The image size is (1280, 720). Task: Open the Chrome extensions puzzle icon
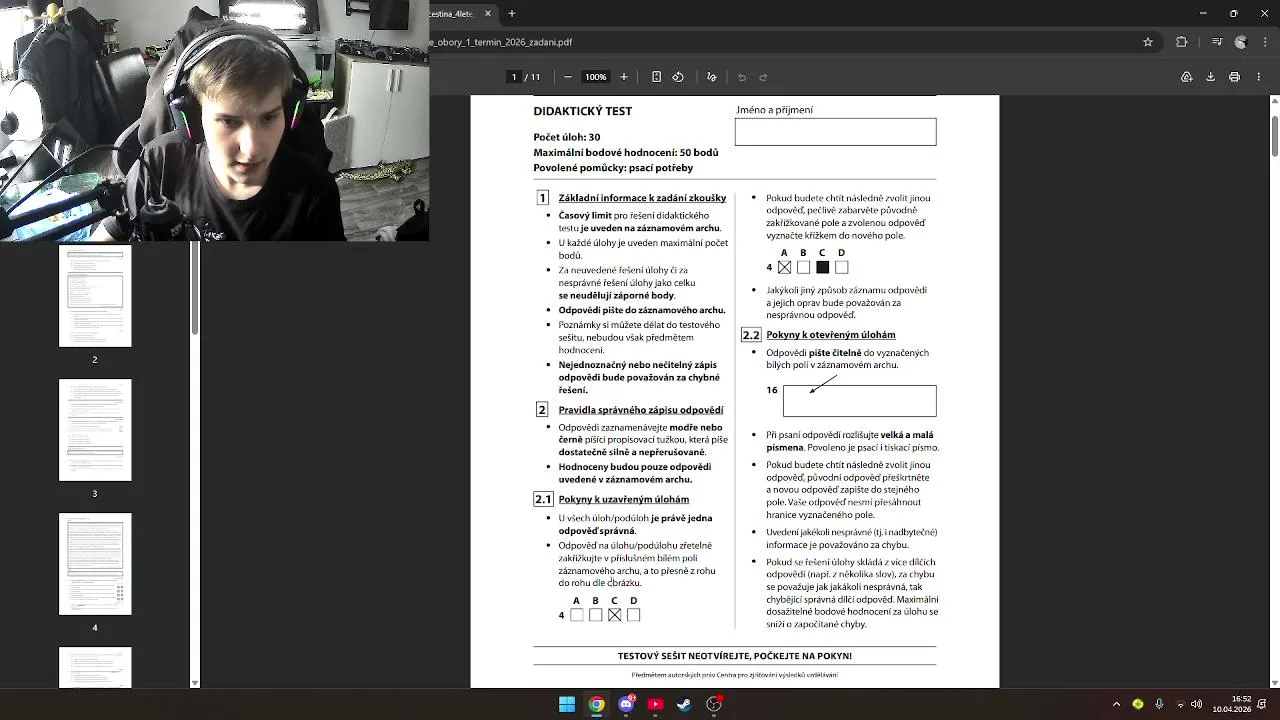coord(1182,42)
